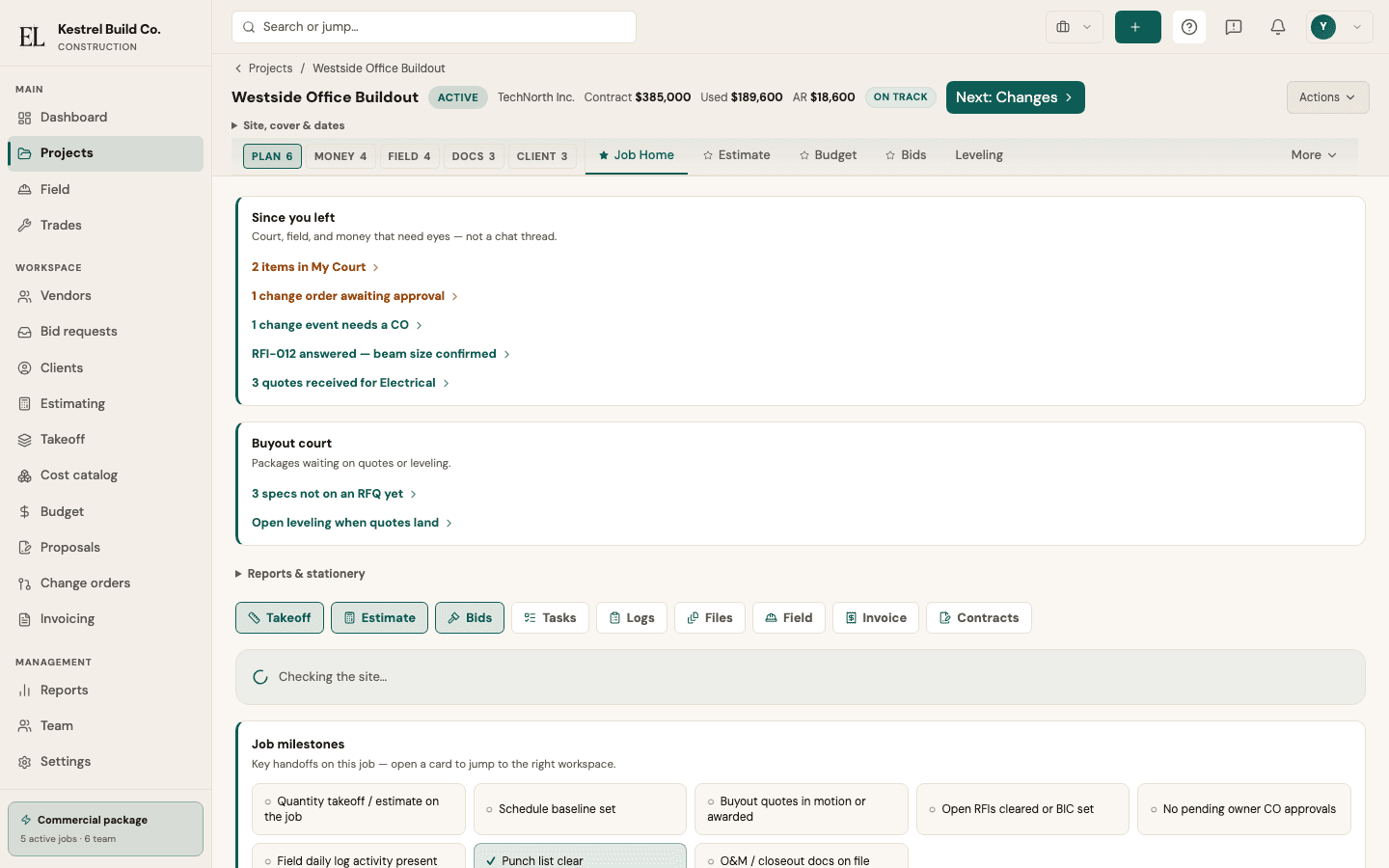Click the Trades wrench sidebar icon
1389x868 pixels.
(x=25, y=226)
